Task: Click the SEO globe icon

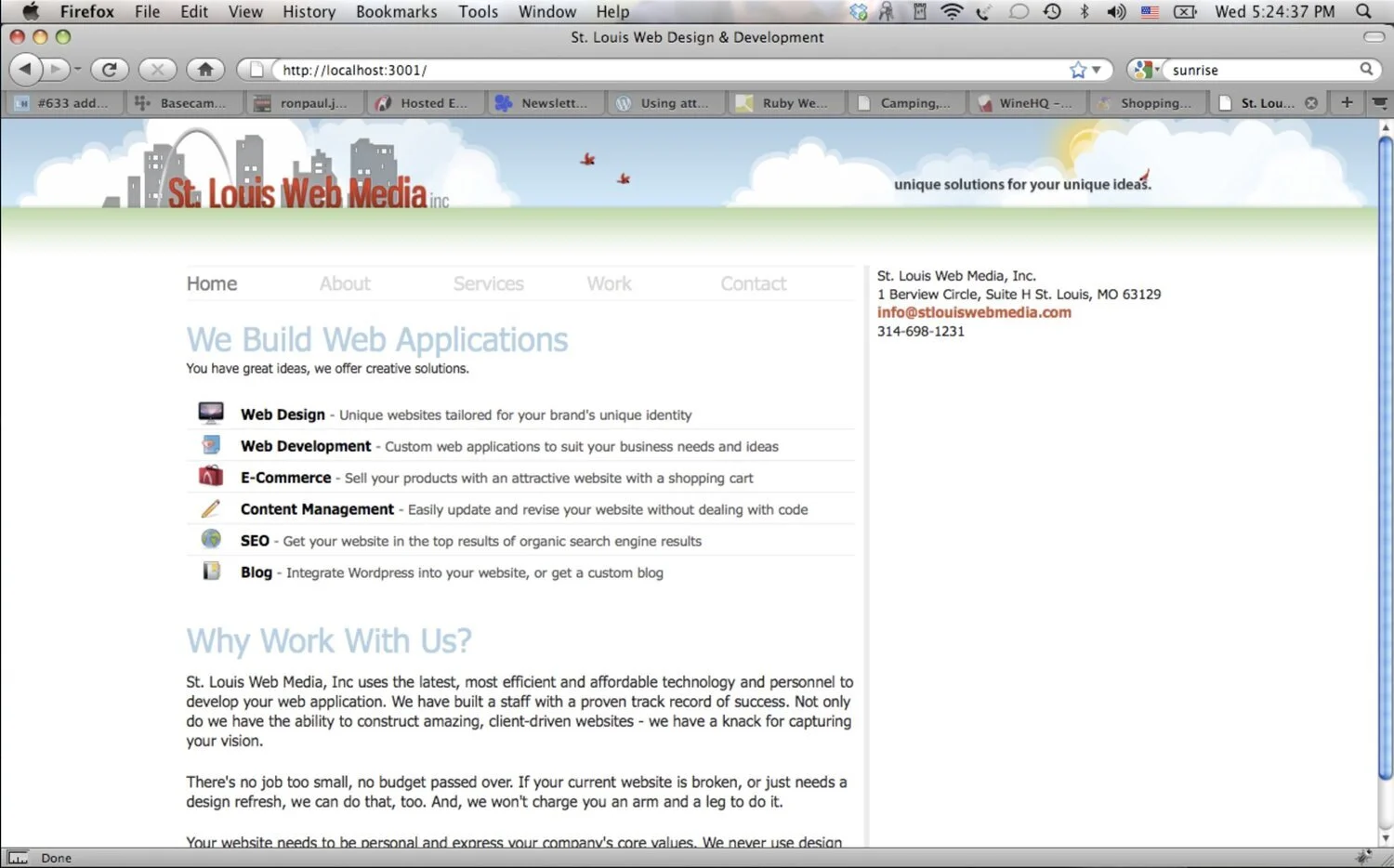Action: click(x=211, y=539)
